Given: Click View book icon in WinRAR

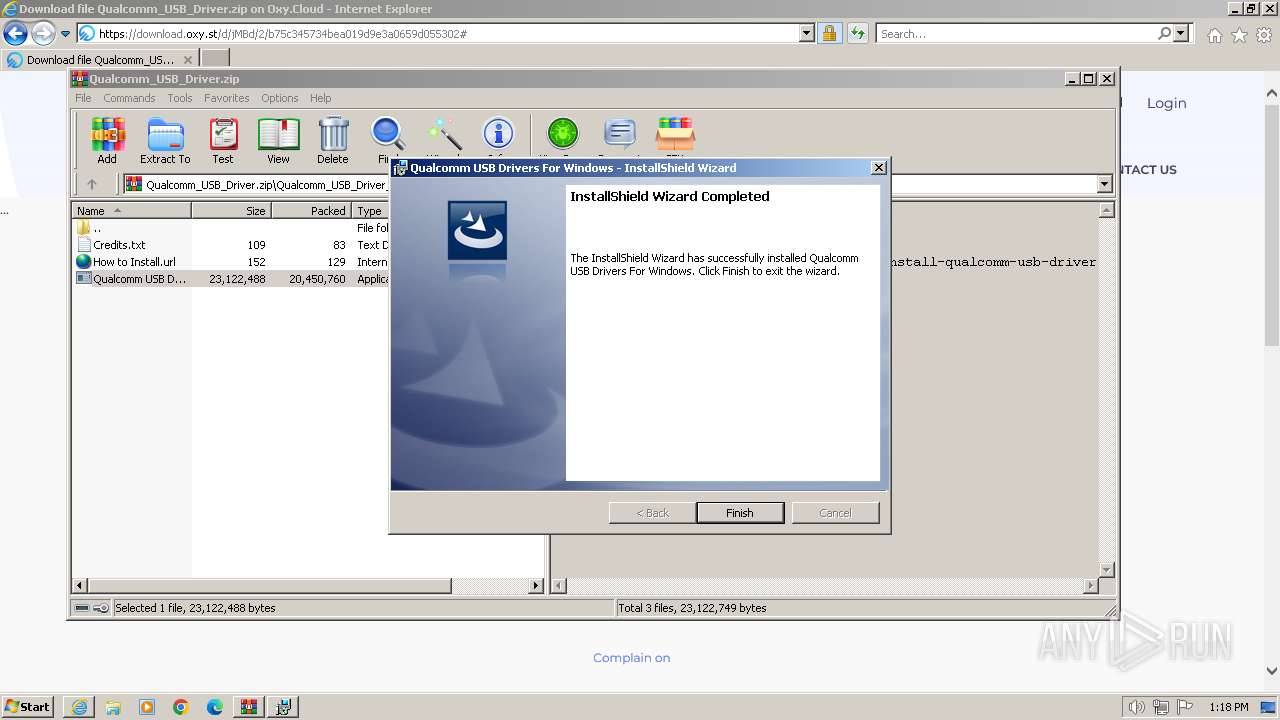Looking at the screenshot, I should [278, 140].
